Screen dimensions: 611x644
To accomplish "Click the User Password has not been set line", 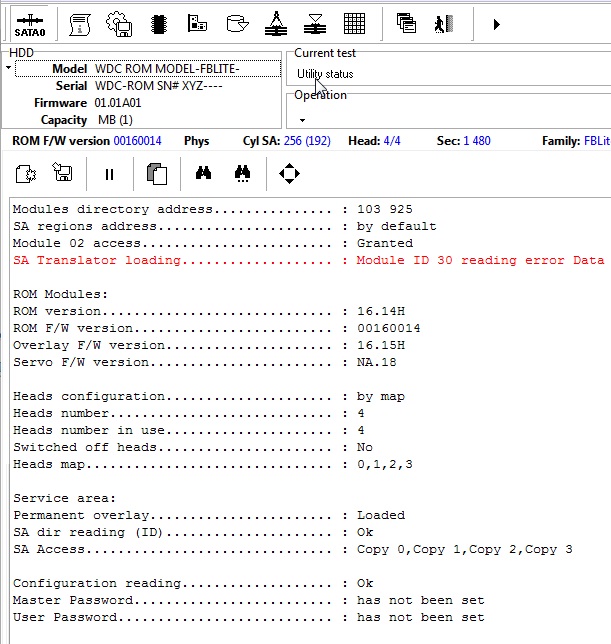I will pyautogui.click(x=248, y=617).
